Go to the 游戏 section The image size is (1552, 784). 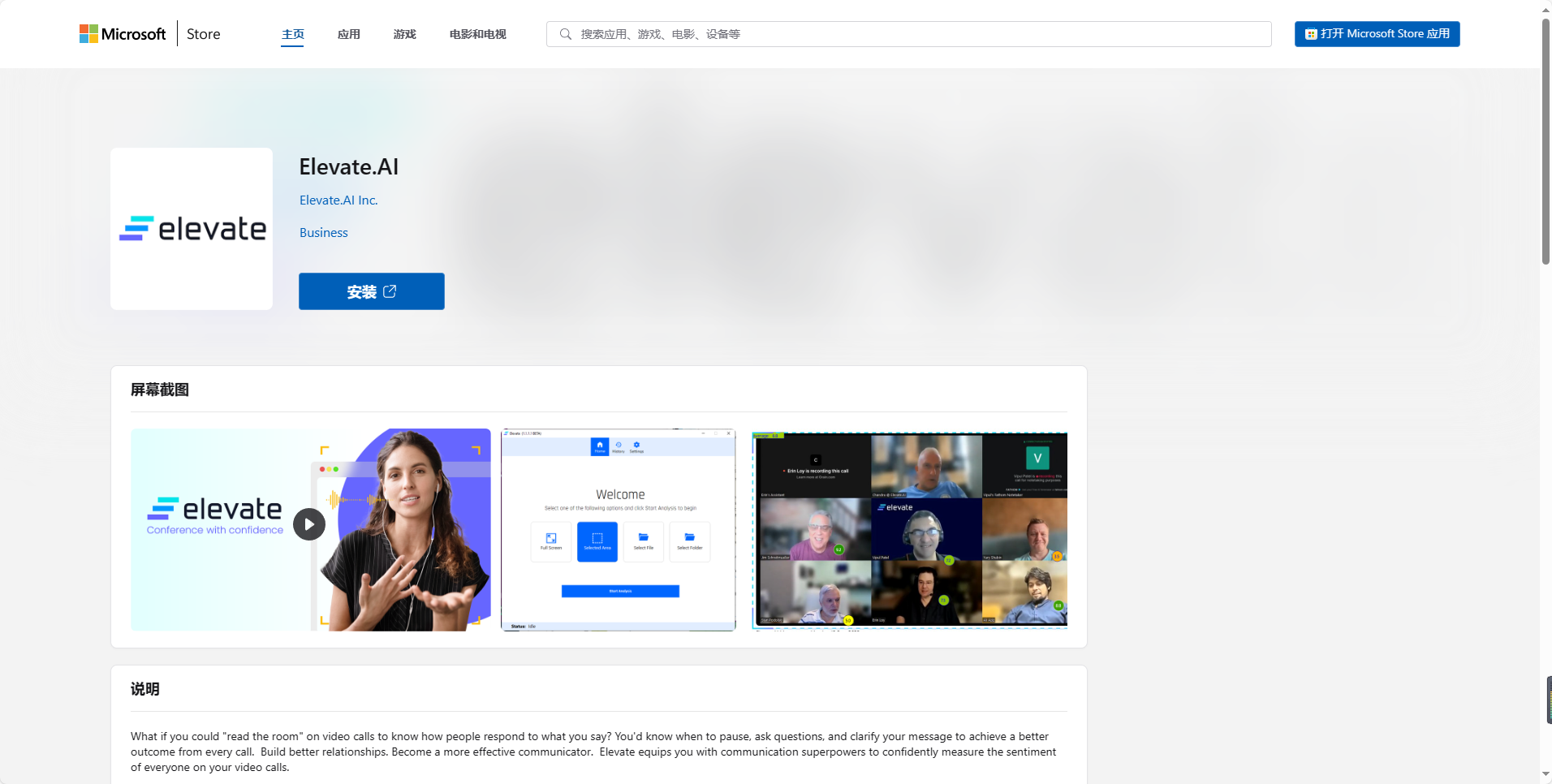click(404, 34)
